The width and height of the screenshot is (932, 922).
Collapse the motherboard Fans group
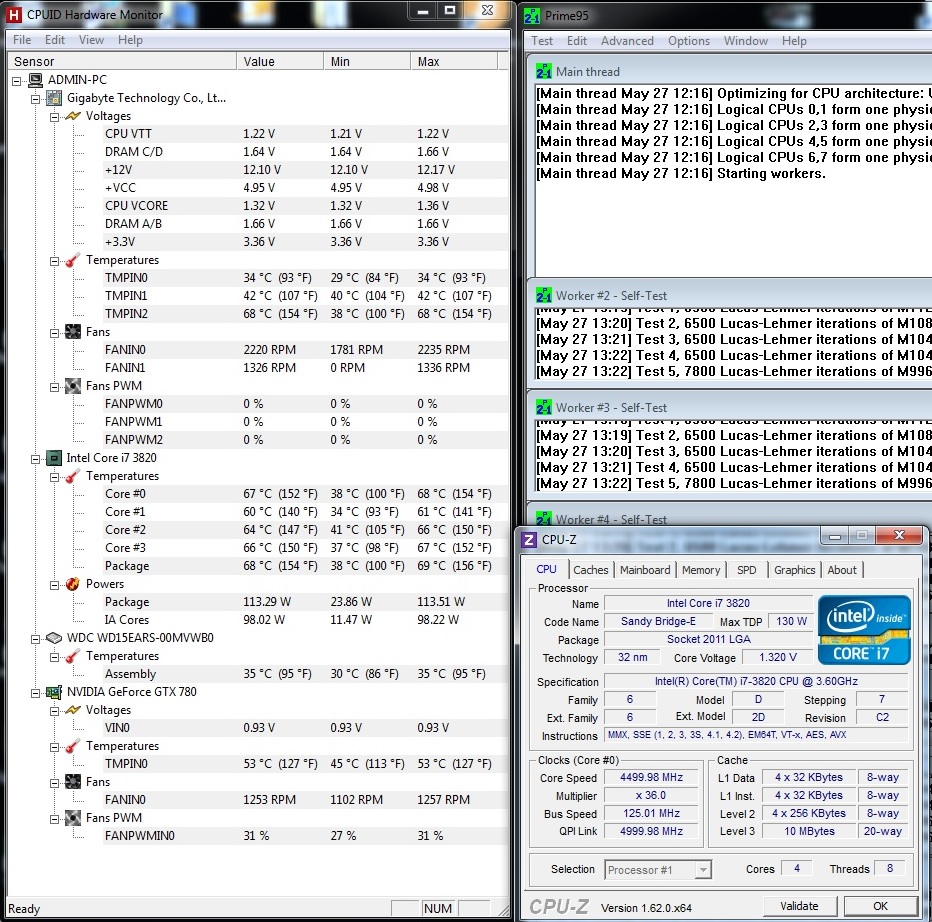click(x=55, y=333)
